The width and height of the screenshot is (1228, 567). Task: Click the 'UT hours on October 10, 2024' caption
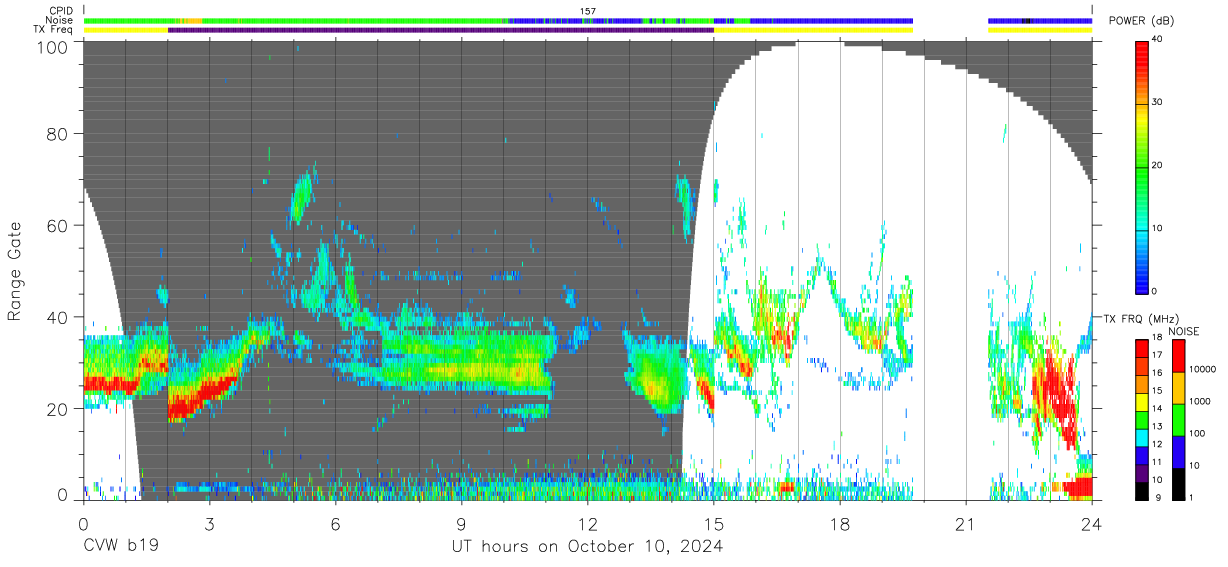pos(587,547)
